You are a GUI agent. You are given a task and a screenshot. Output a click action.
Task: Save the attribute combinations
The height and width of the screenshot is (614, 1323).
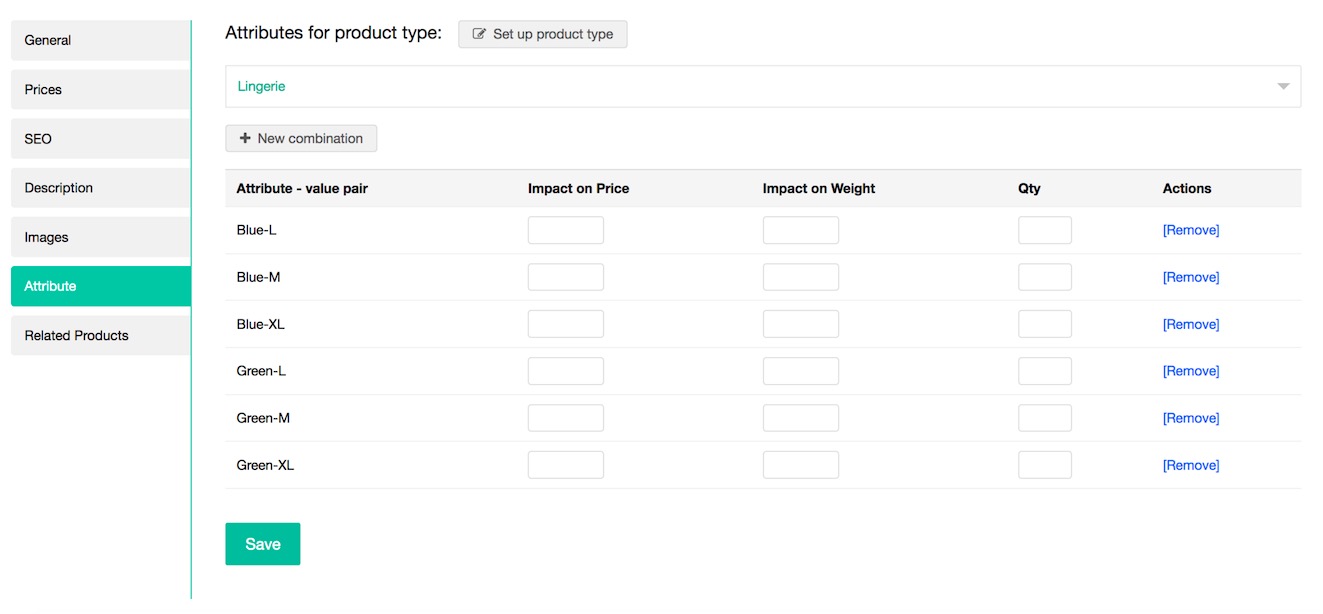262,544
